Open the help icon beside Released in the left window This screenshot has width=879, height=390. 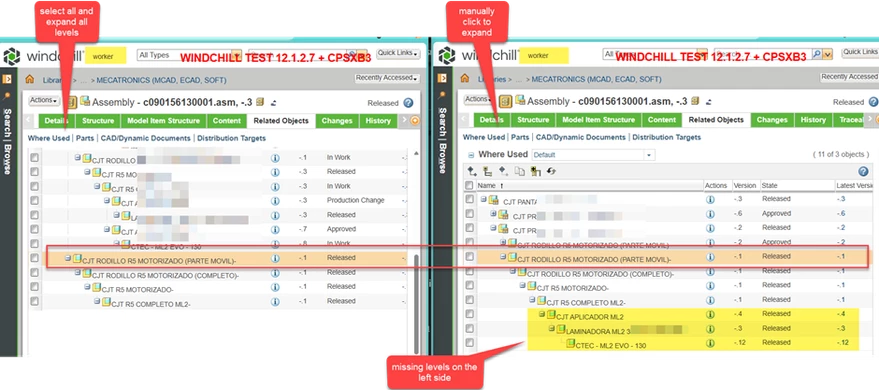[408, 103]
